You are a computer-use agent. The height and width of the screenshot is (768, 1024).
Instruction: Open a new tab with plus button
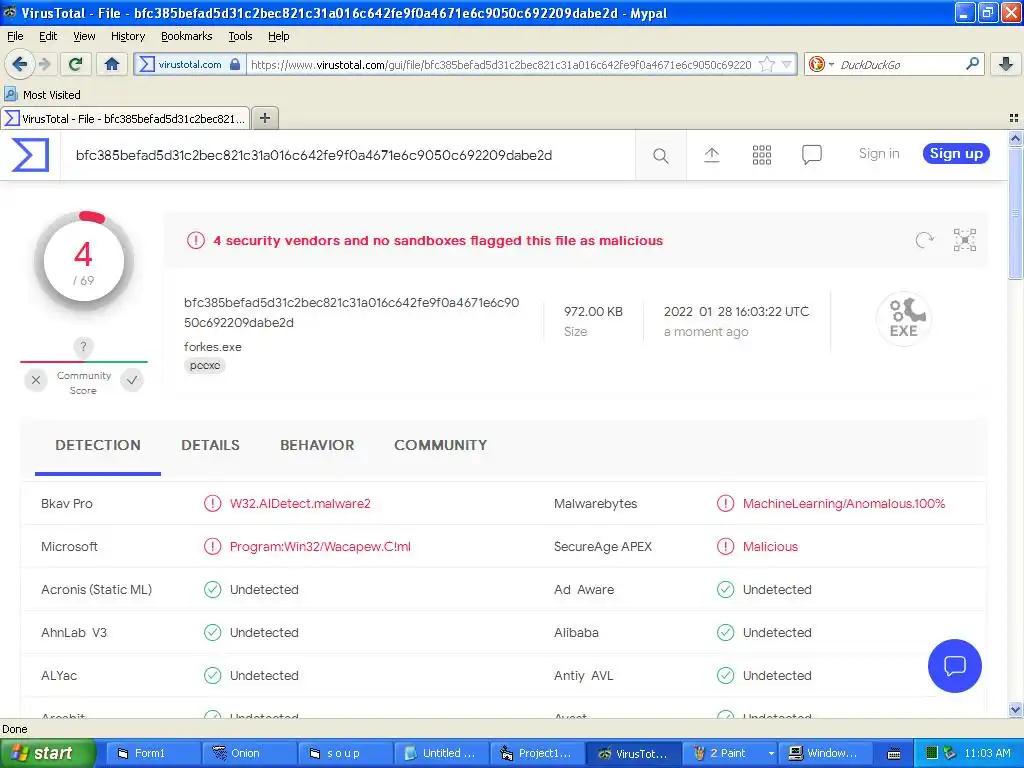(264, 118)
